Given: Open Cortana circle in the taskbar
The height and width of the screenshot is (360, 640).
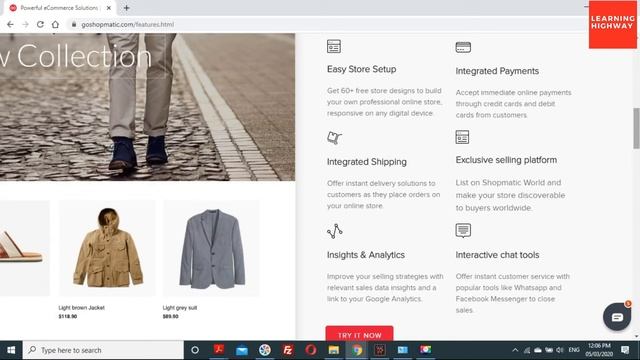Looking at the screenshot, I should point(195,350).
